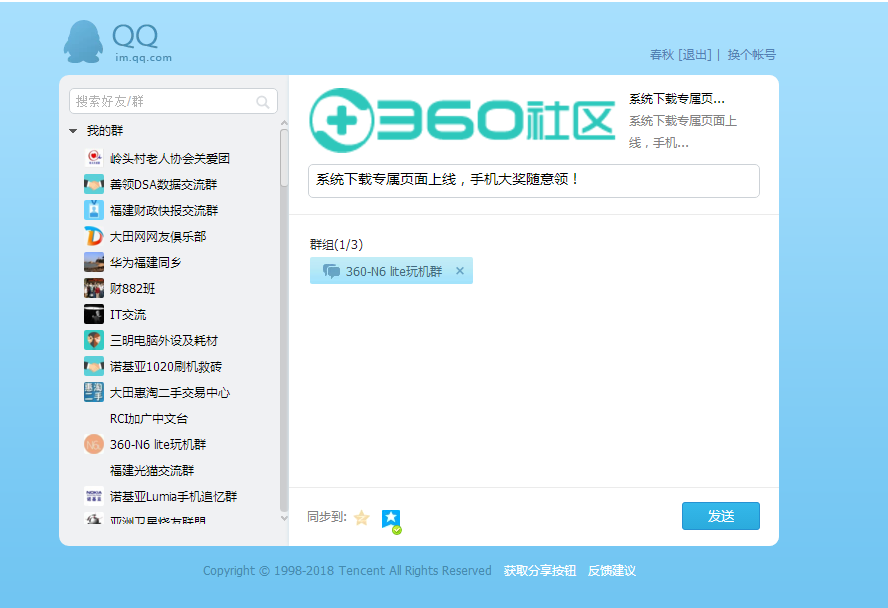Open the 反馈建议 feedback link
This screenshot has height=608, width=888.
(612, 571)
